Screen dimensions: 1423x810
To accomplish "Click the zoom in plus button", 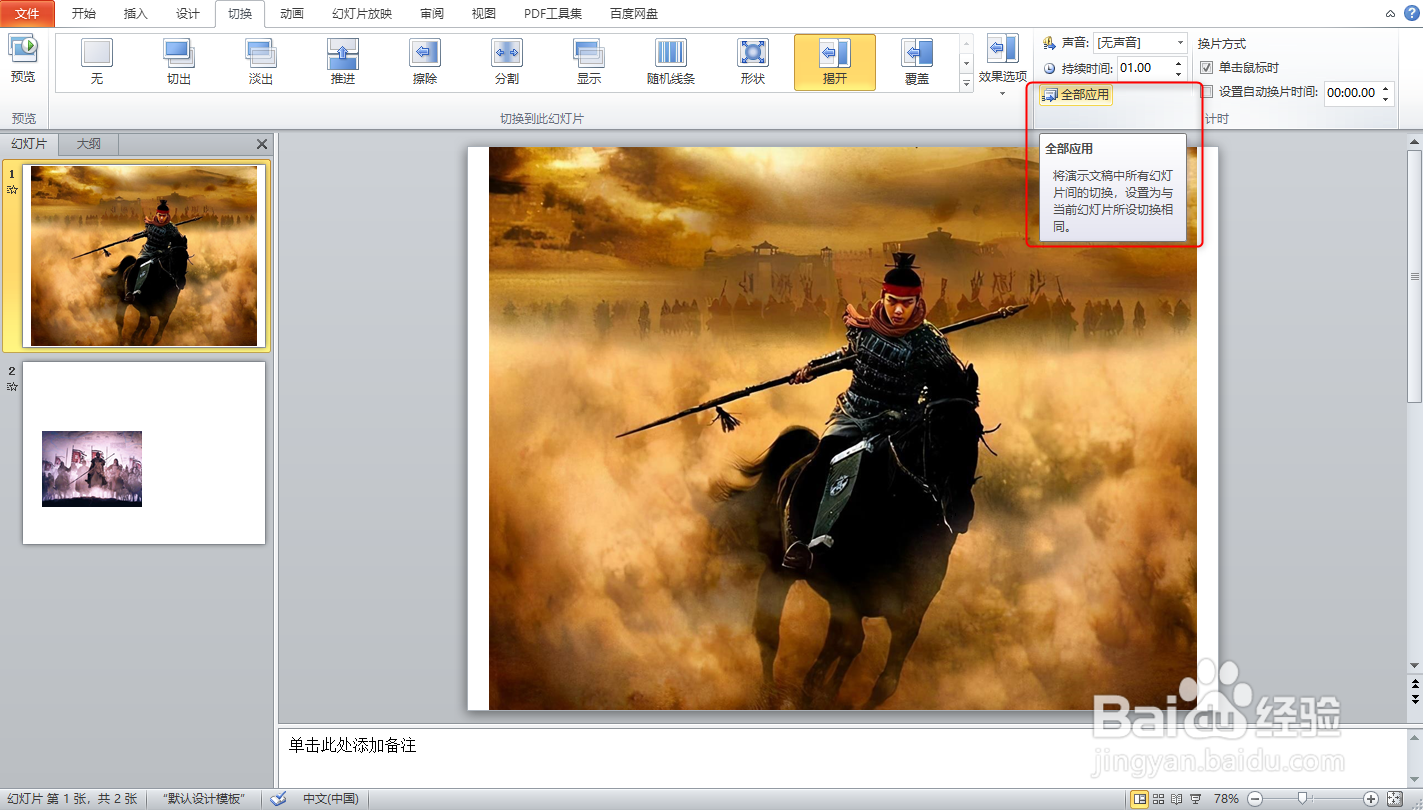I will click(x=1371, y=799).
